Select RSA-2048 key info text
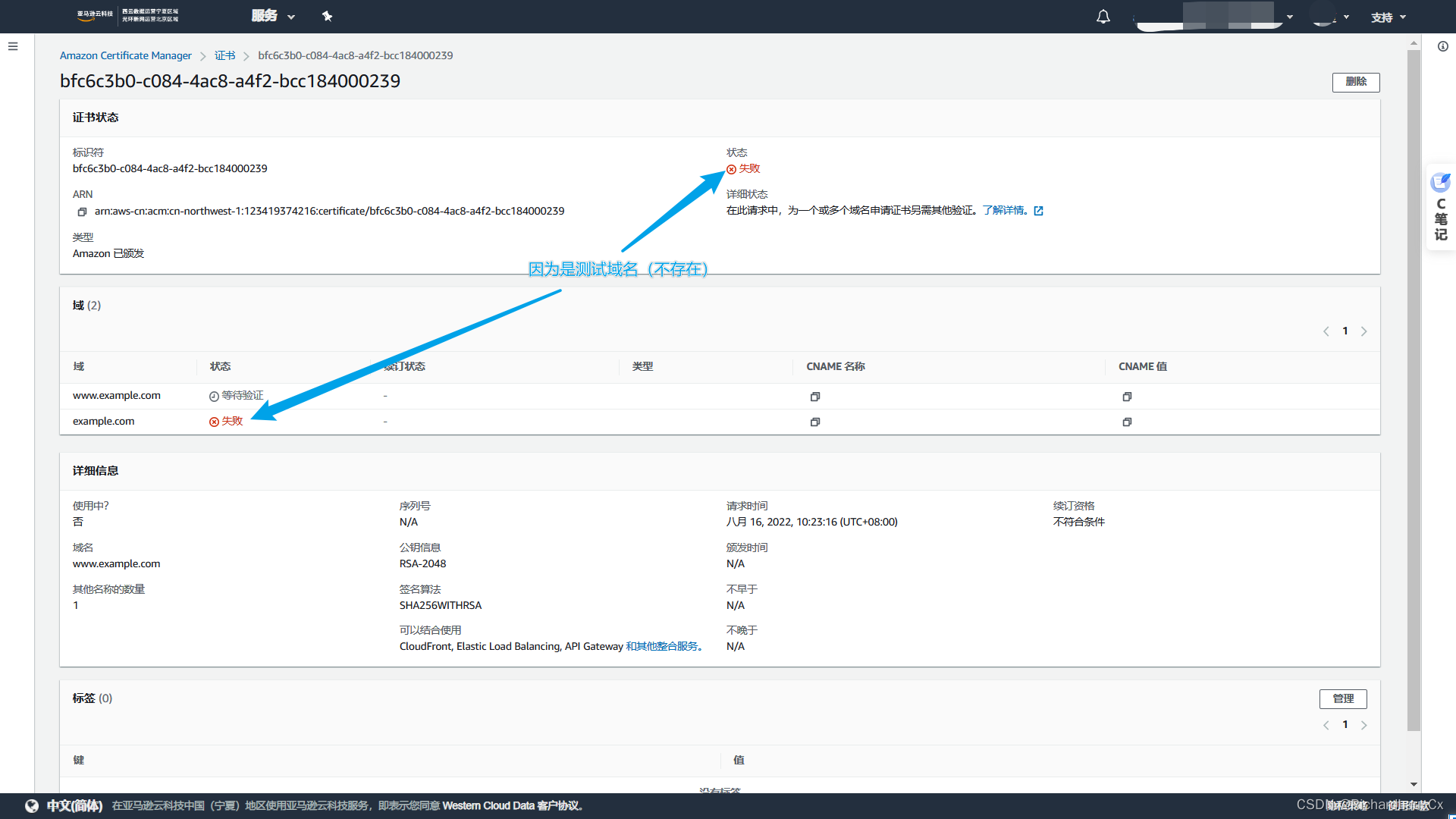The height and width of the screenshot is (819, 1456). coord(422,563)
